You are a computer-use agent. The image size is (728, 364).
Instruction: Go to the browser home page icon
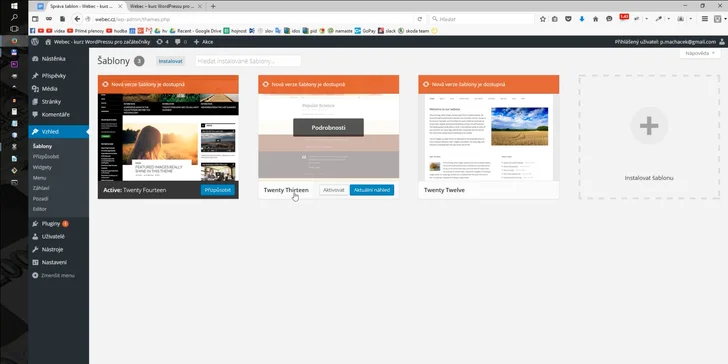point(596,19)
